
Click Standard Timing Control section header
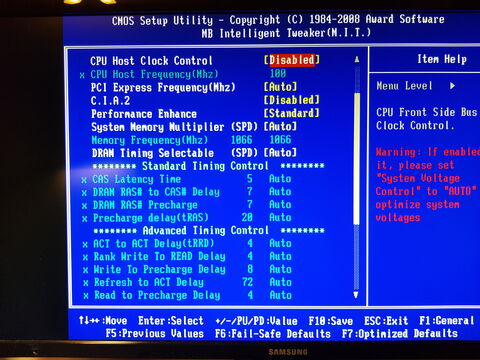(205, 166)
